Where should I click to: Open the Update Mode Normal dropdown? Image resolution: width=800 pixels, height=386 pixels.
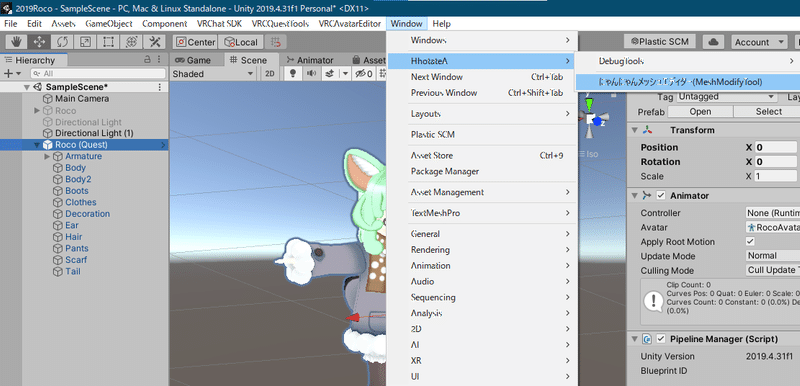click(772, 256)
